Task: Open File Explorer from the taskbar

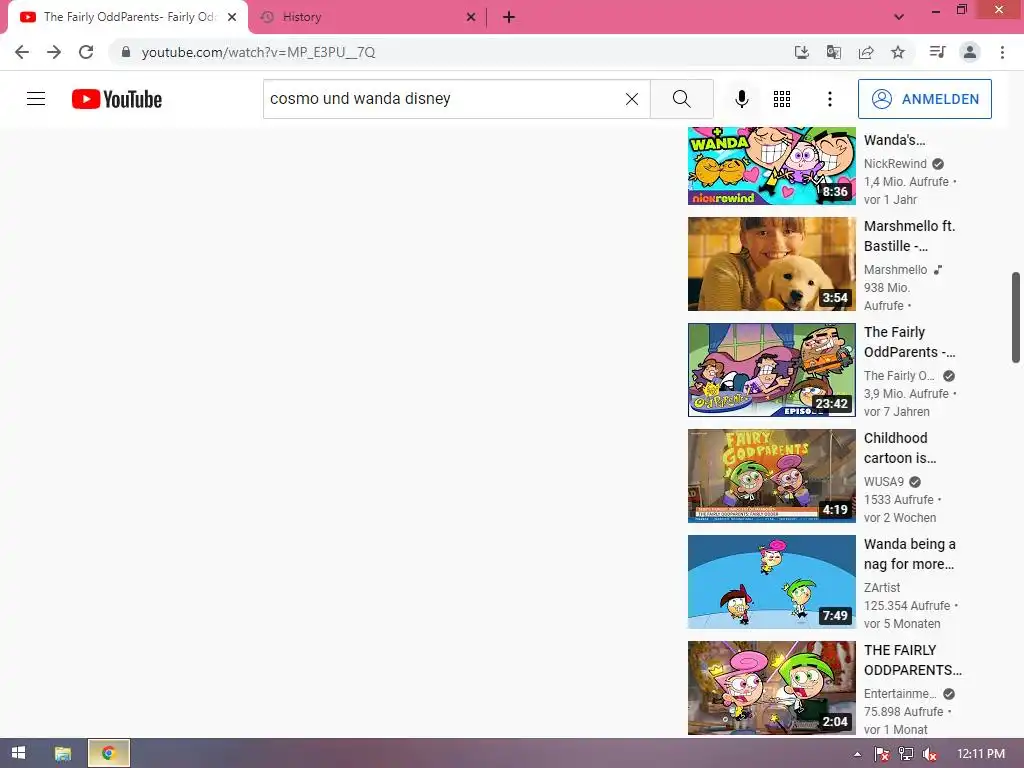Action: coord(63,753)
